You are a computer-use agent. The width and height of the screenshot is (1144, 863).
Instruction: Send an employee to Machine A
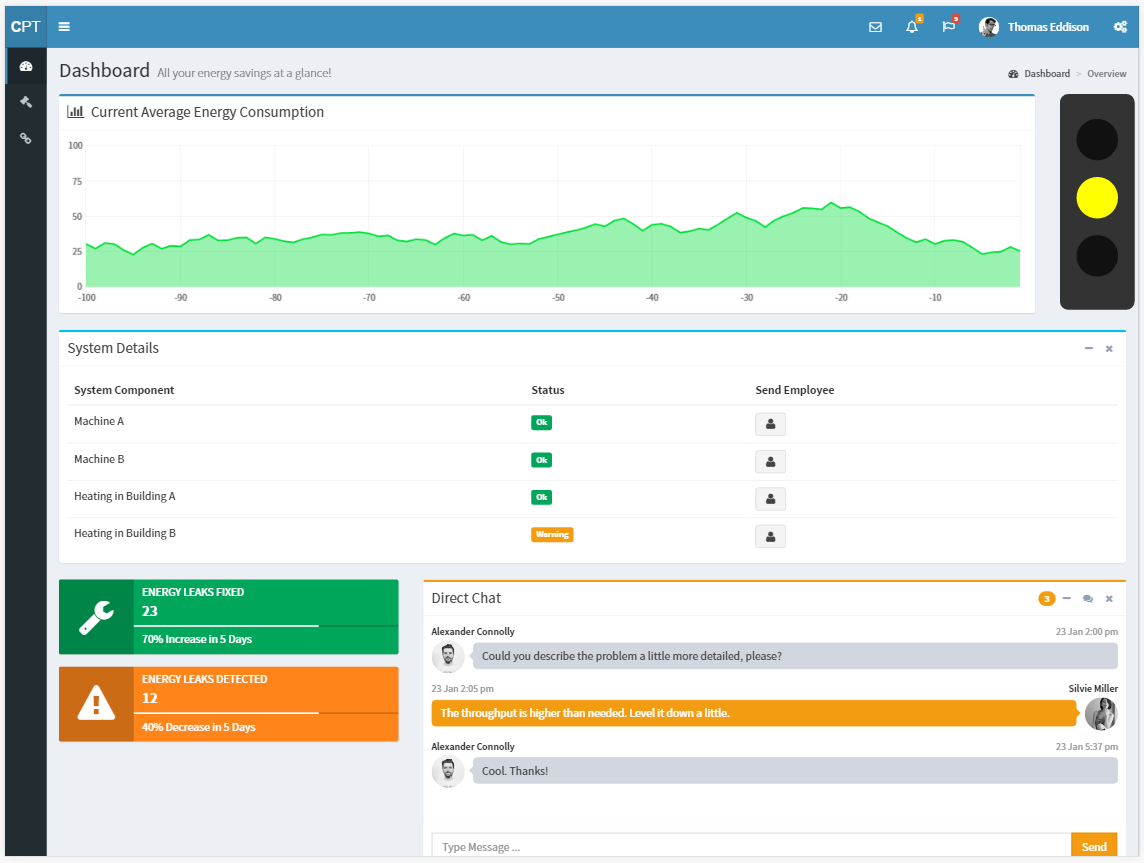click(770, 424)
